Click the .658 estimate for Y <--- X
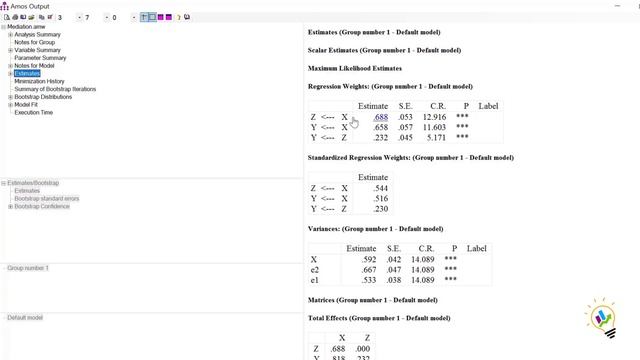 pyautogui.click(x=380, y=127)
